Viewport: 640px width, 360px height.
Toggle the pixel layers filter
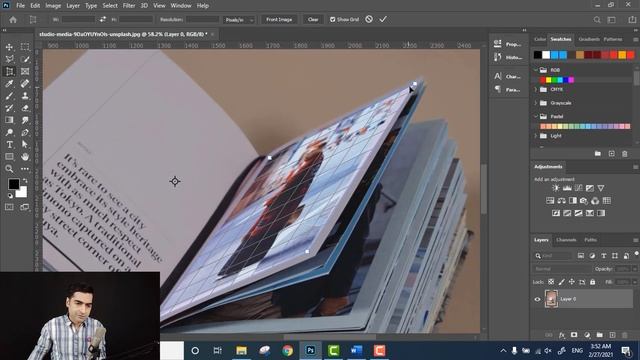581,256
